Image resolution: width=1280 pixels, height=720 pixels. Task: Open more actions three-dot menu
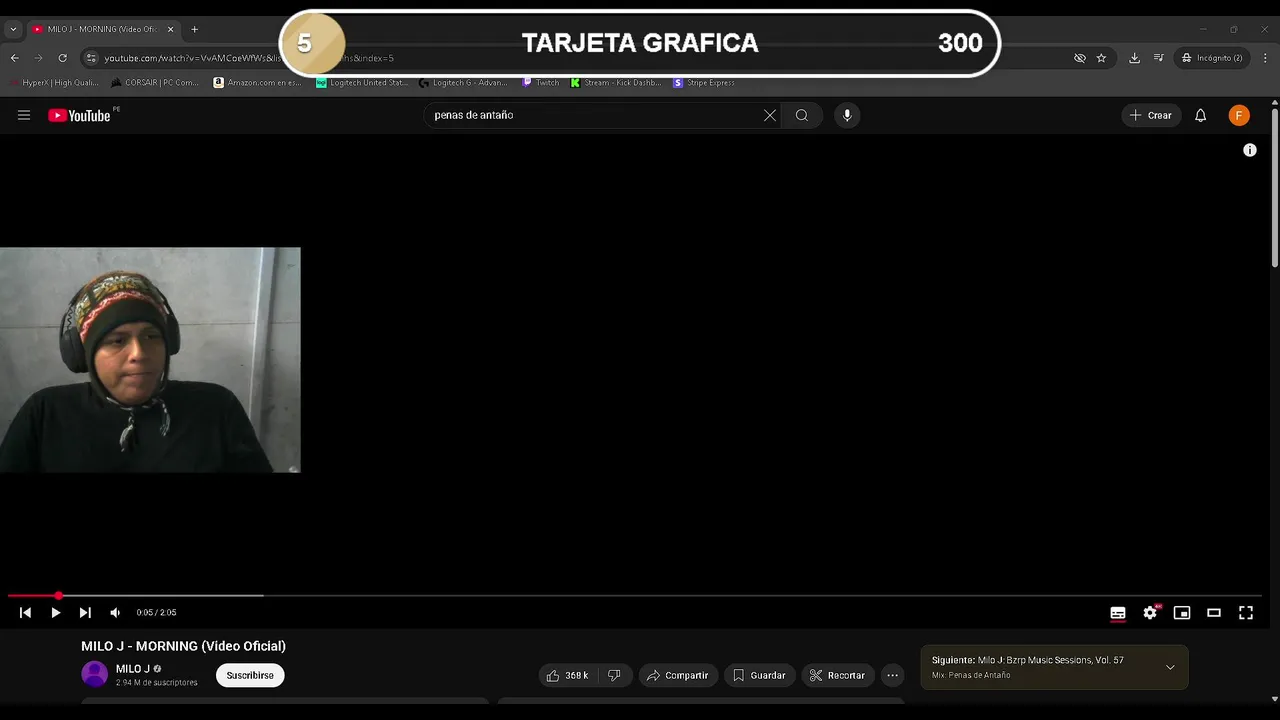point(892,676)
